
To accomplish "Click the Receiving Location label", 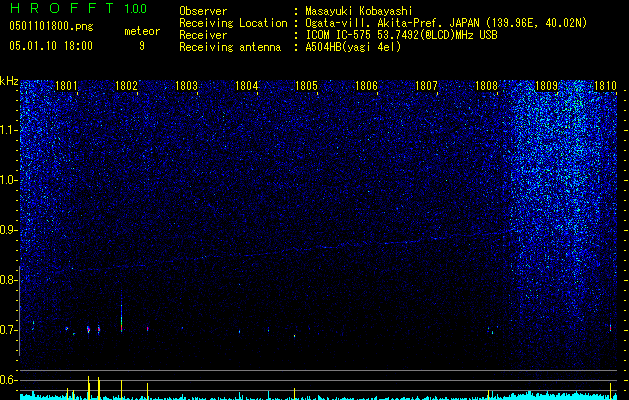I will [x=233, y=23].
